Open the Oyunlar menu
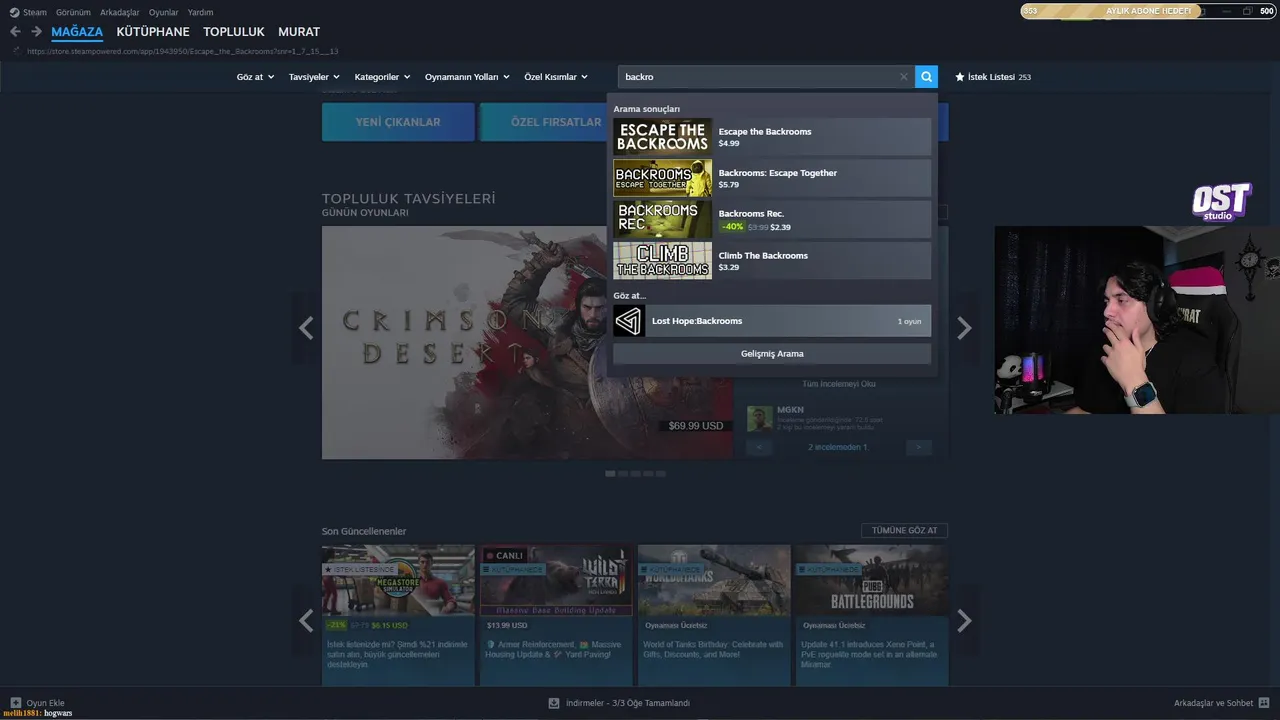Screen dimensions: 1280x720 point(164,12)
